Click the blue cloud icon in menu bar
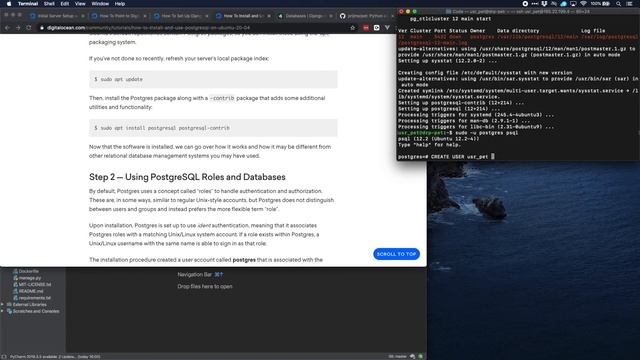This screenshot has width=640, height=360. (564, 4)
